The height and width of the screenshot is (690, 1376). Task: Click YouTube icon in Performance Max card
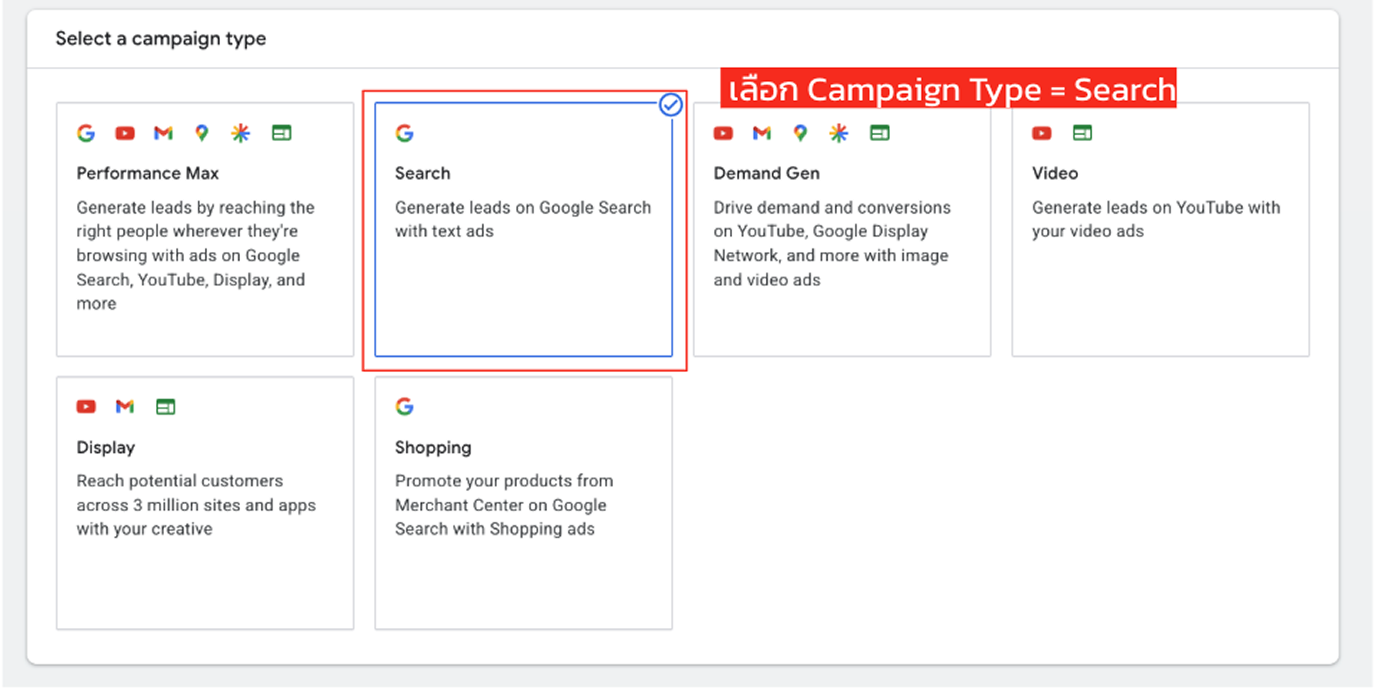point(125,133)
